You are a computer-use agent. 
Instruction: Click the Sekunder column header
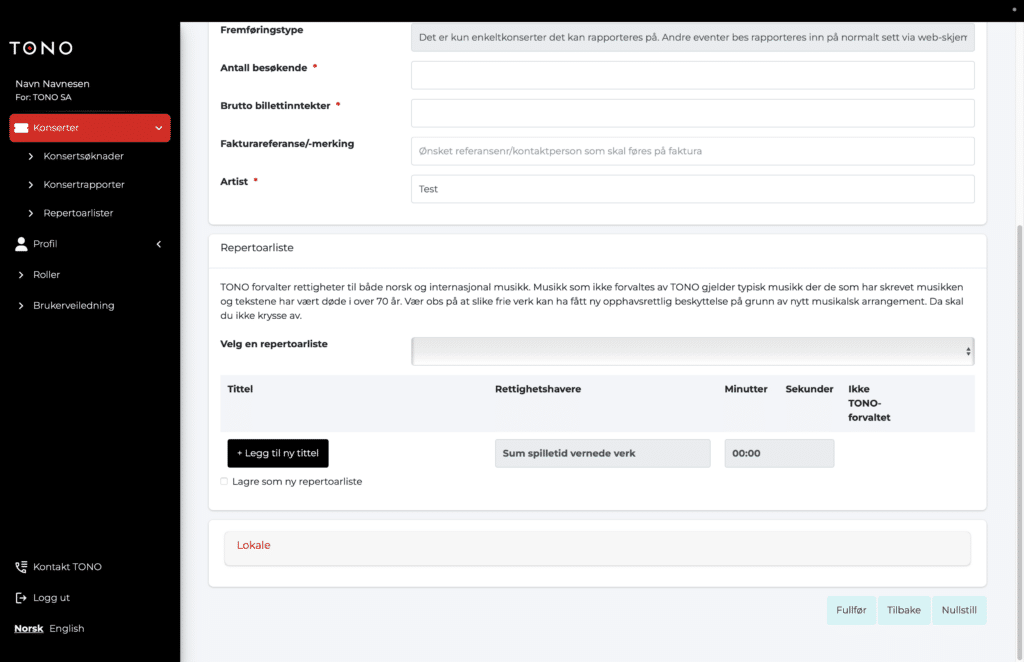coord(809,389)
